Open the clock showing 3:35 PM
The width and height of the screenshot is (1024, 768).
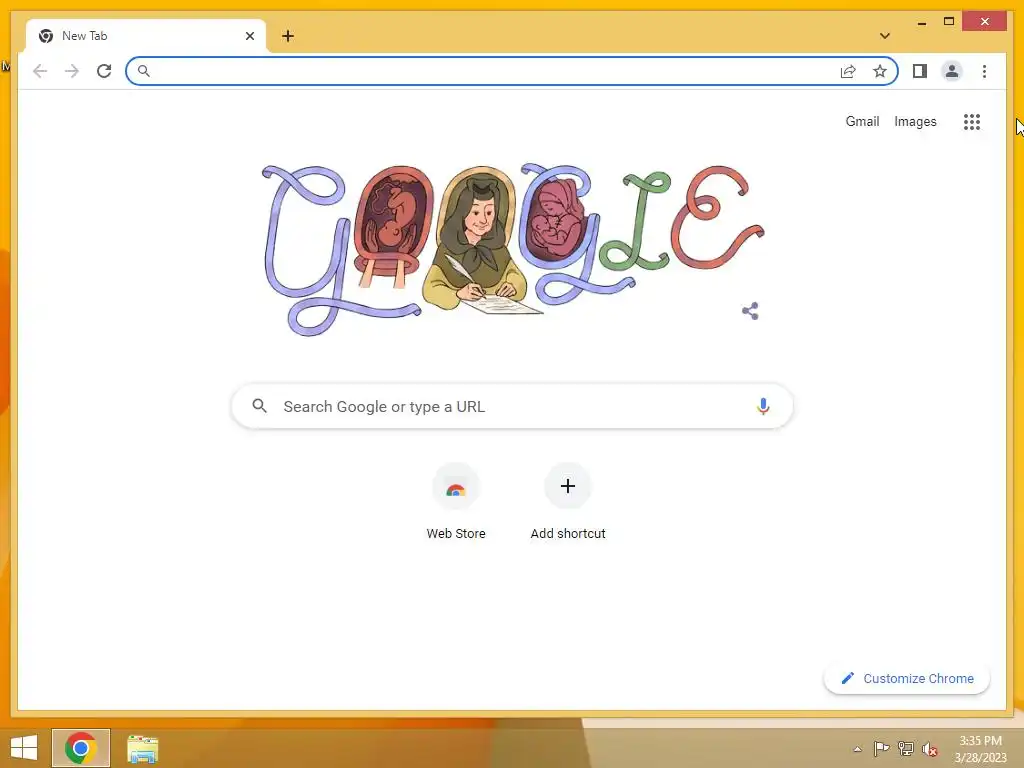980,749
